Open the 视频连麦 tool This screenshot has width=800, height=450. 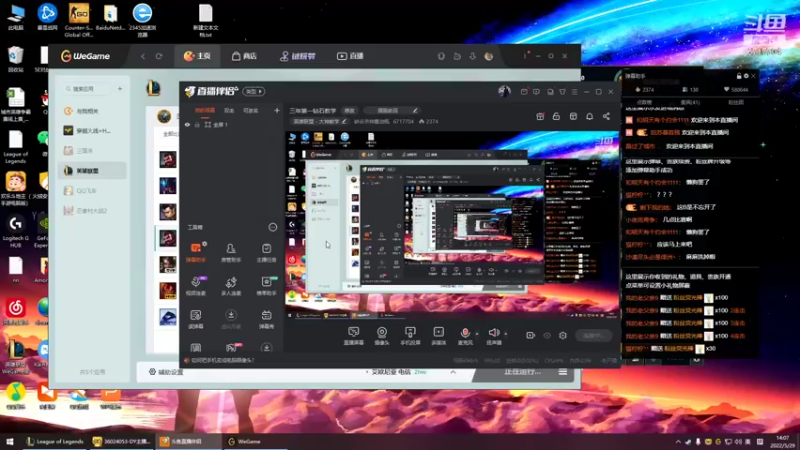[x=196, y=285]
